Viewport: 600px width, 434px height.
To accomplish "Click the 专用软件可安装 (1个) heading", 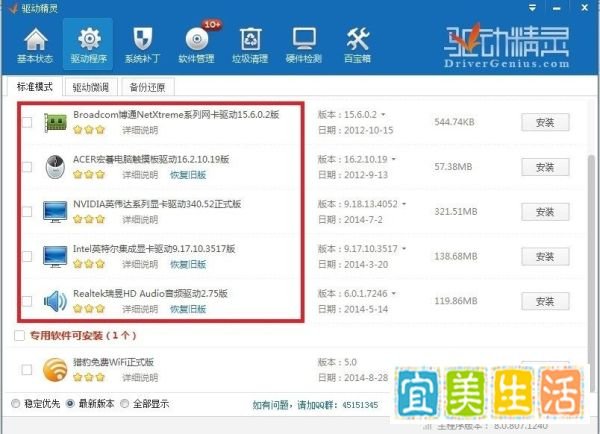I will pos(83,336).
